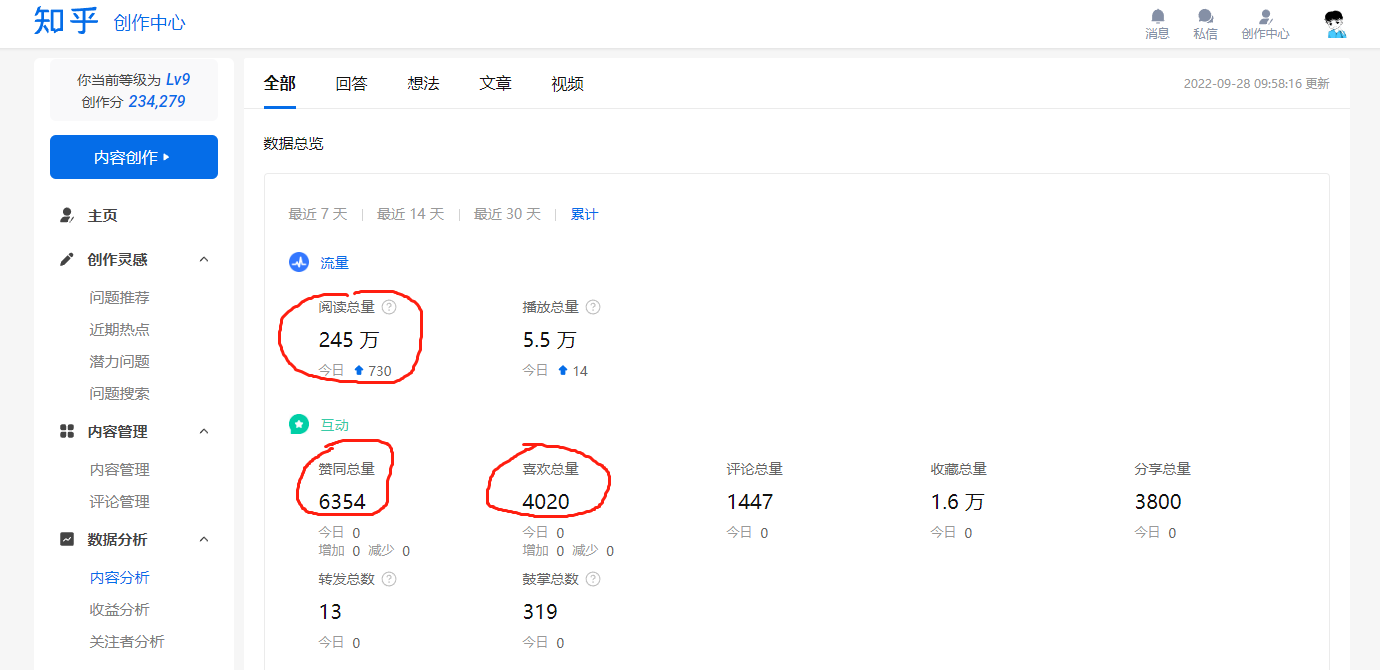Image resolution: width=1380 pixels, height=670 pixels.
Task: Click the 创作中心 title next to logo
Action: pyautogui.click(x=149, y=23)
